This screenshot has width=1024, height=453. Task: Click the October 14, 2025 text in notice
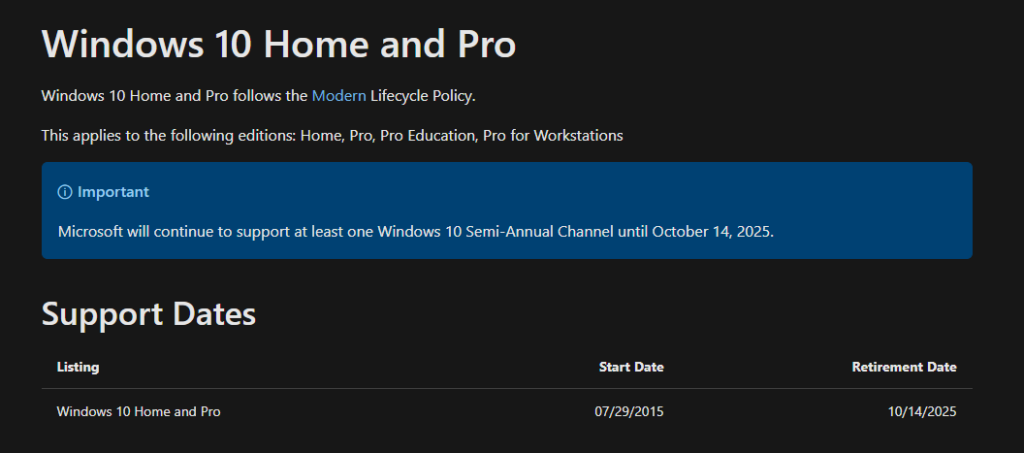point(712,232)
